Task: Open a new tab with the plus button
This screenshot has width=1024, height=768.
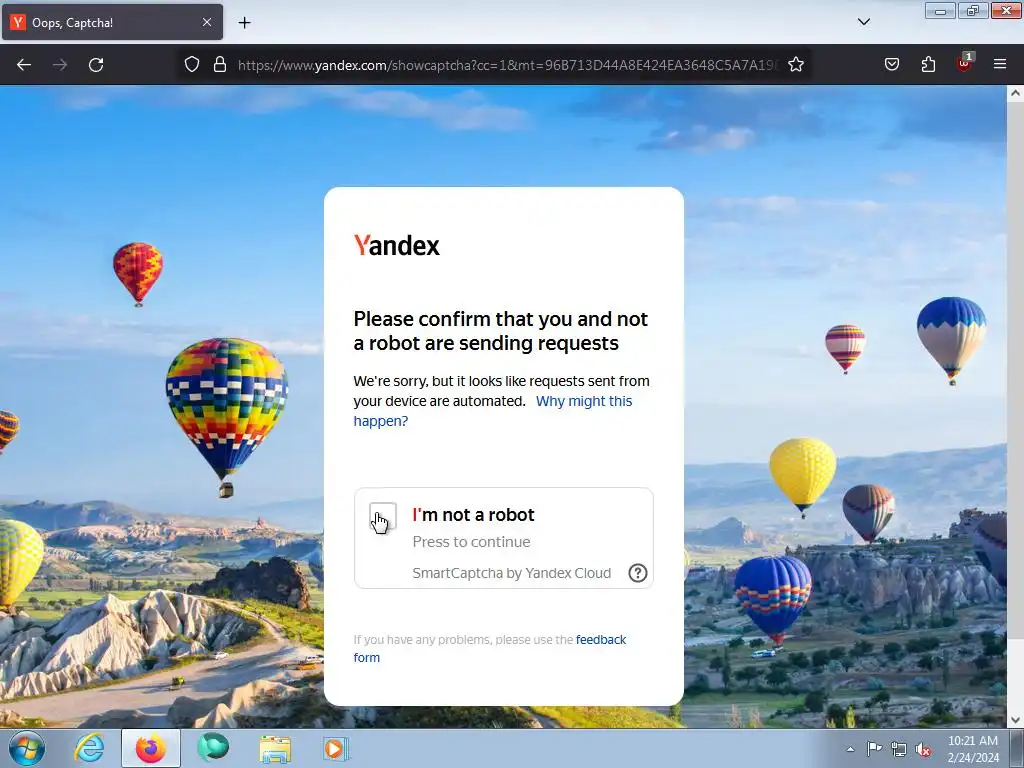Action: pos(244,22)
